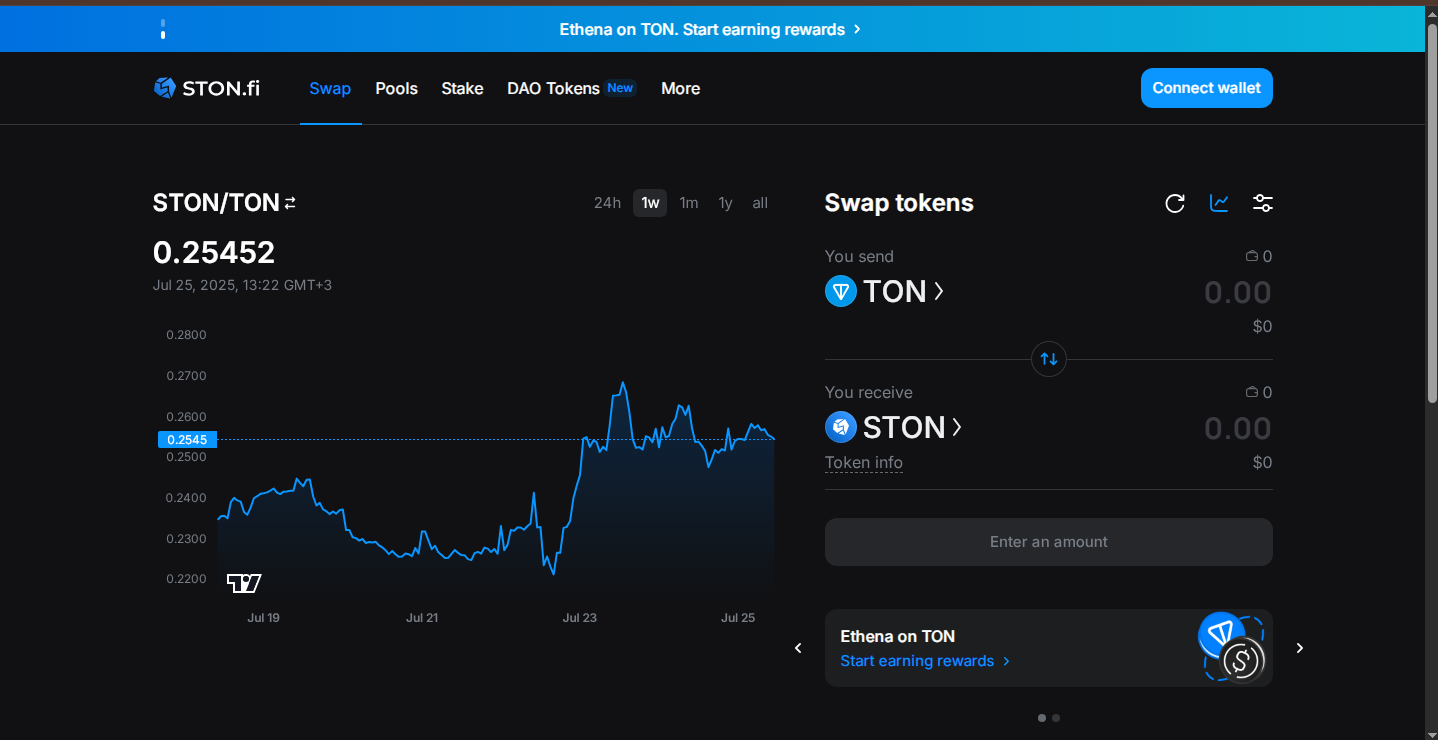Click the 0.2545 price marker on chart
The width and height of the screenshot is (1438, 740).
point(187,439)
